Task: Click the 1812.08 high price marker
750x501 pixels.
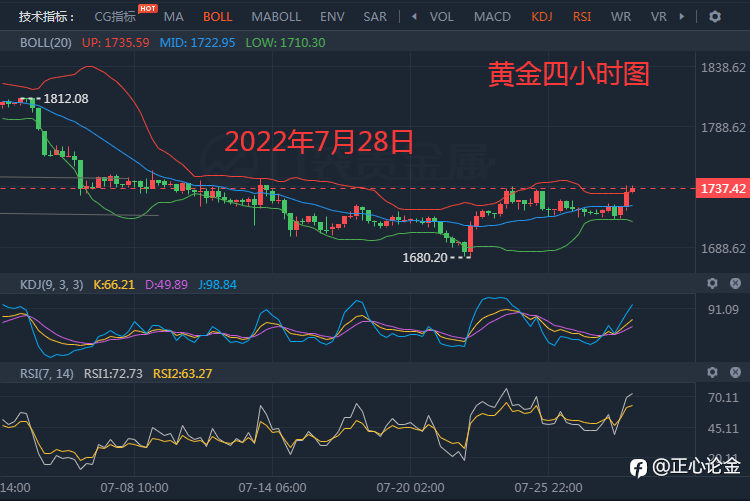Action: [66, 99]
